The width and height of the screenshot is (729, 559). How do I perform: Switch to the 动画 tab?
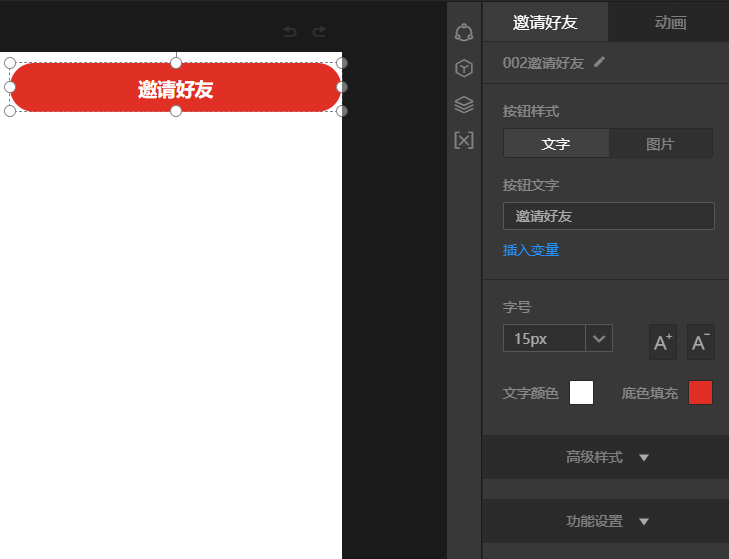[670, 22]
